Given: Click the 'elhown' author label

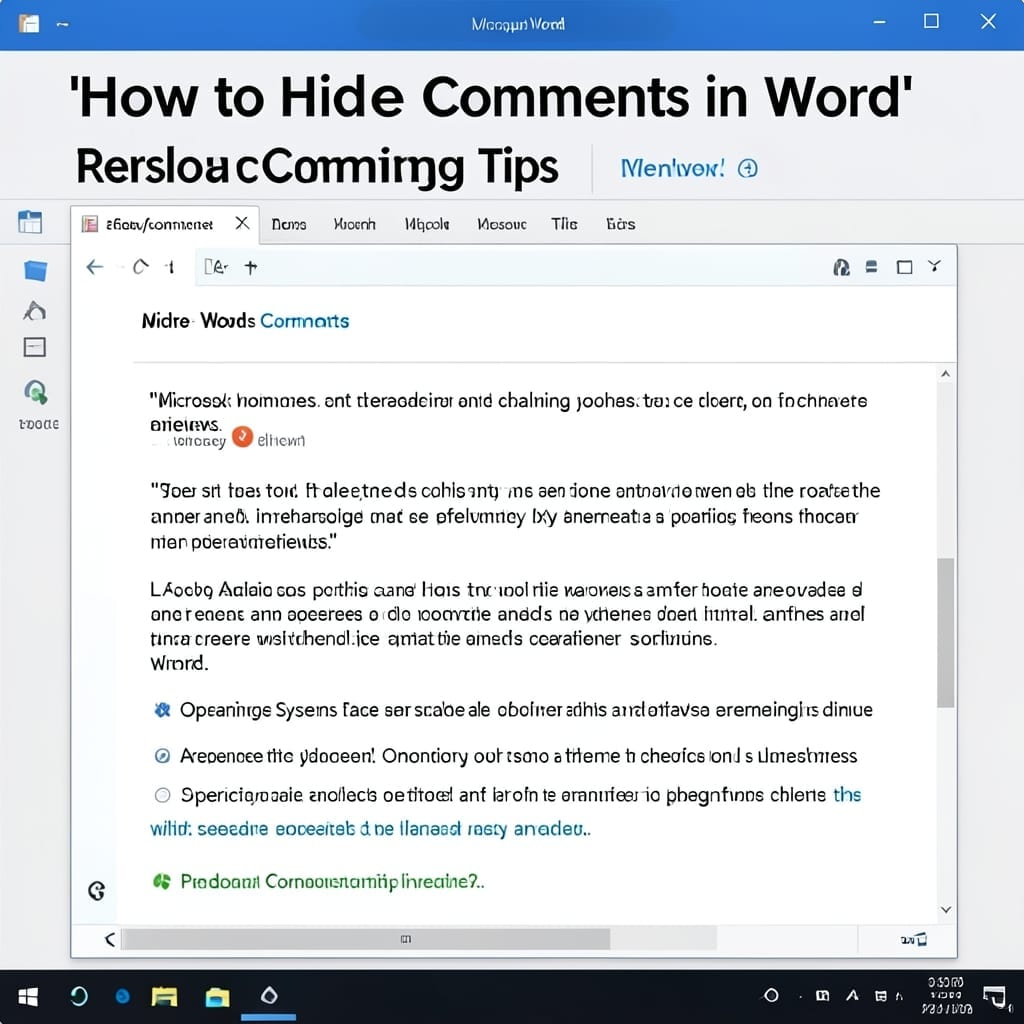Looking at the screenshot, I should coord(281,441).
